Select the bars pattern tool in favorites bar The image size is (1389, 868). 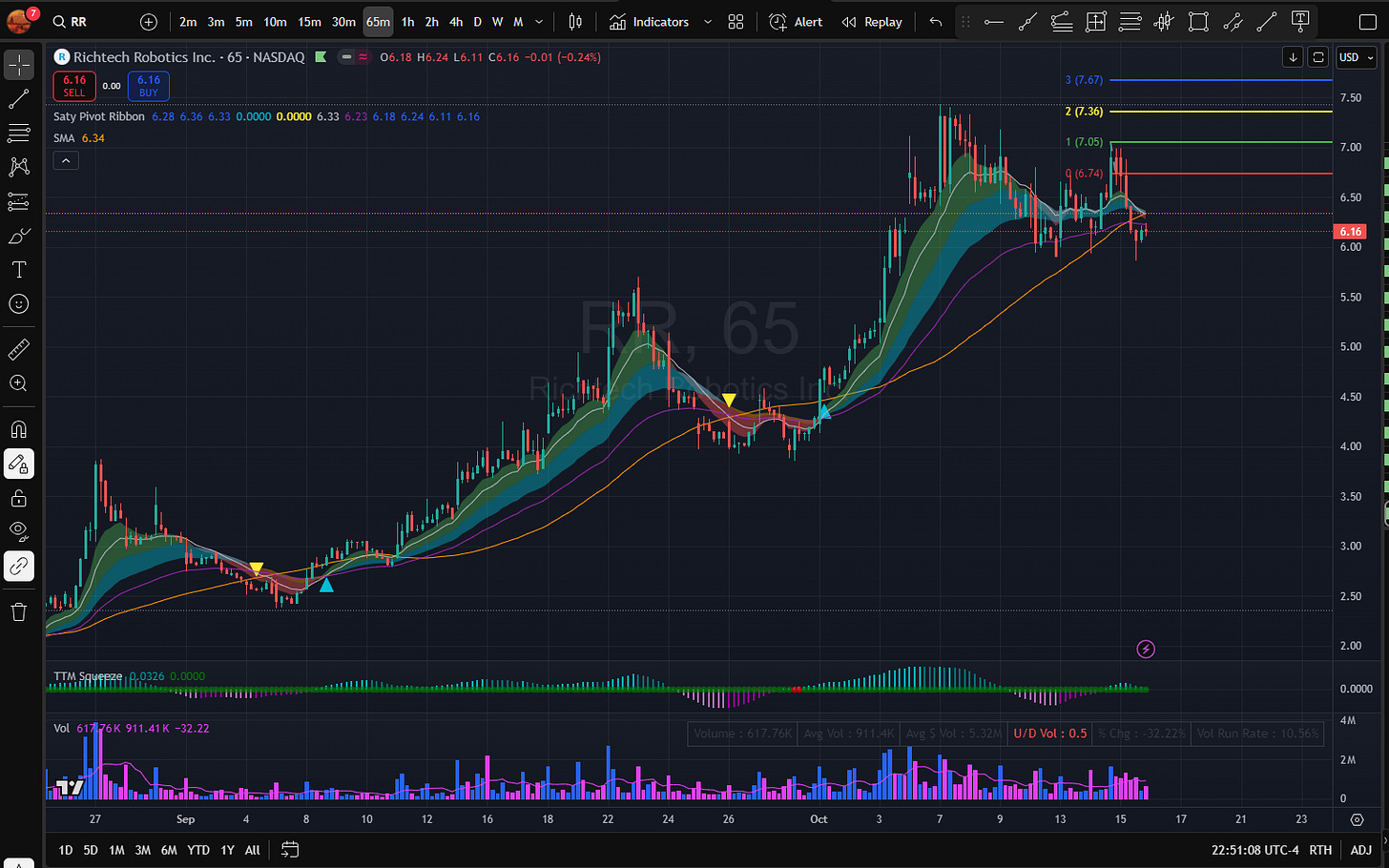click(1164, 22)
